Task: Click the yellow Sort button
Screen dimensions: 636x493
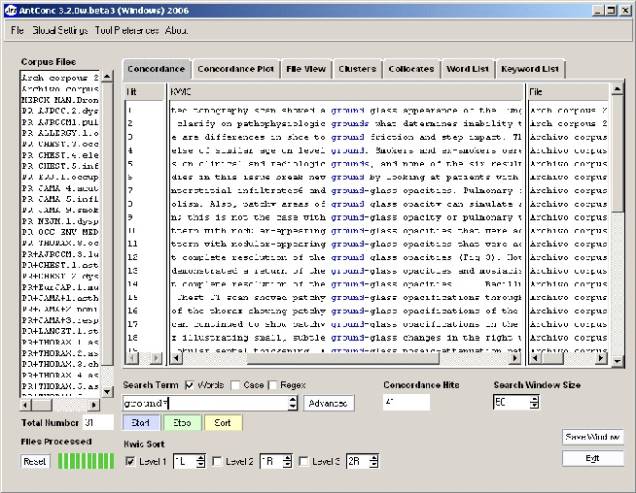Action: coord(221,423)
